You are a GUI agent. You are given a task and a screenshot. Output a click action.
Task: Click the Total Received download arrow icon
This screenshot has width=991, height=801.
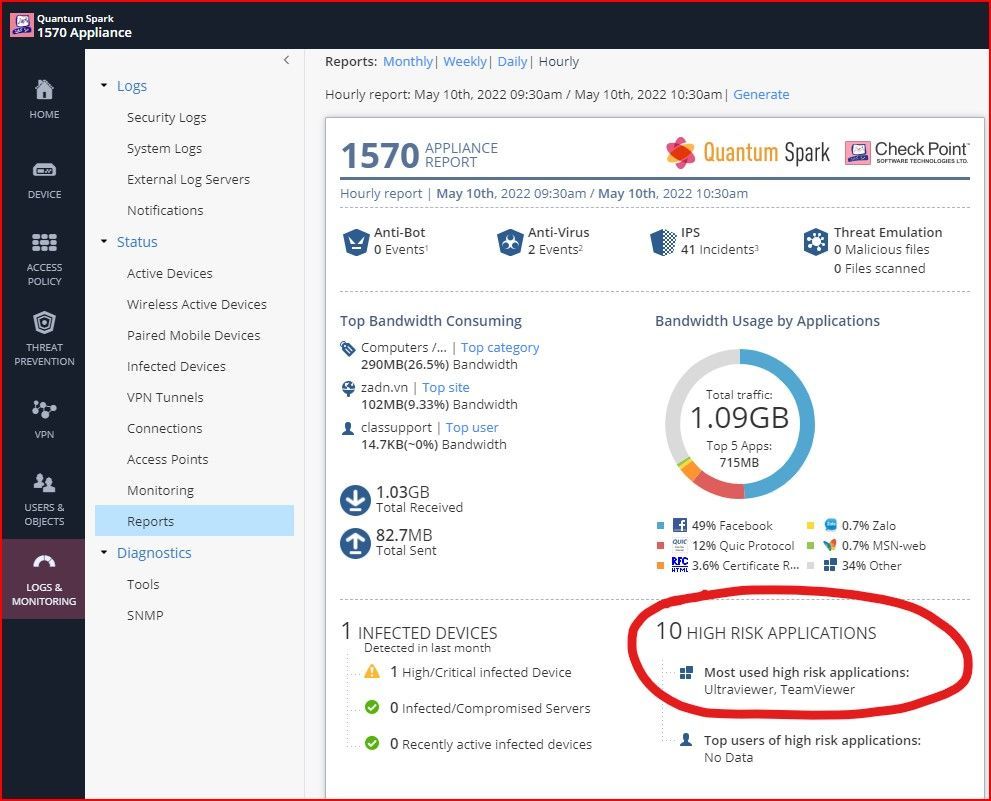(355, 500)
